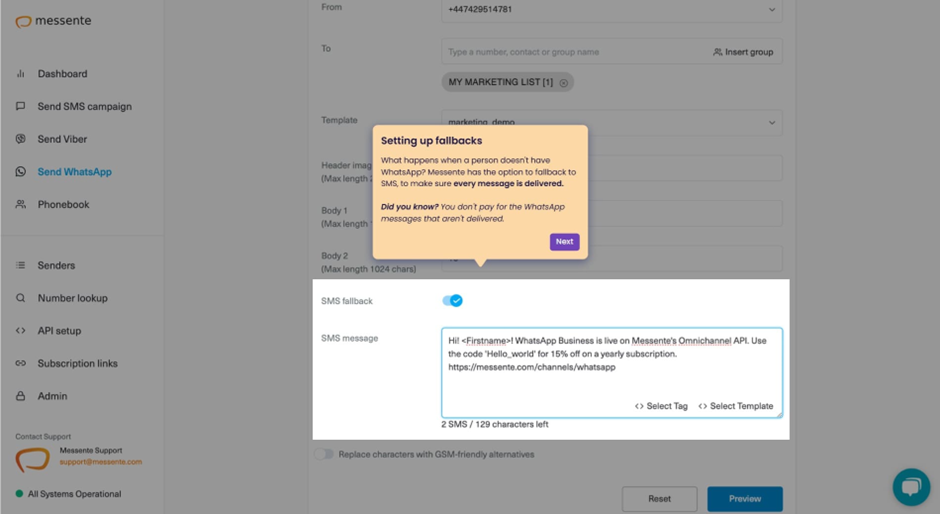Click the Messente Support avatar logo

point(32,460)
